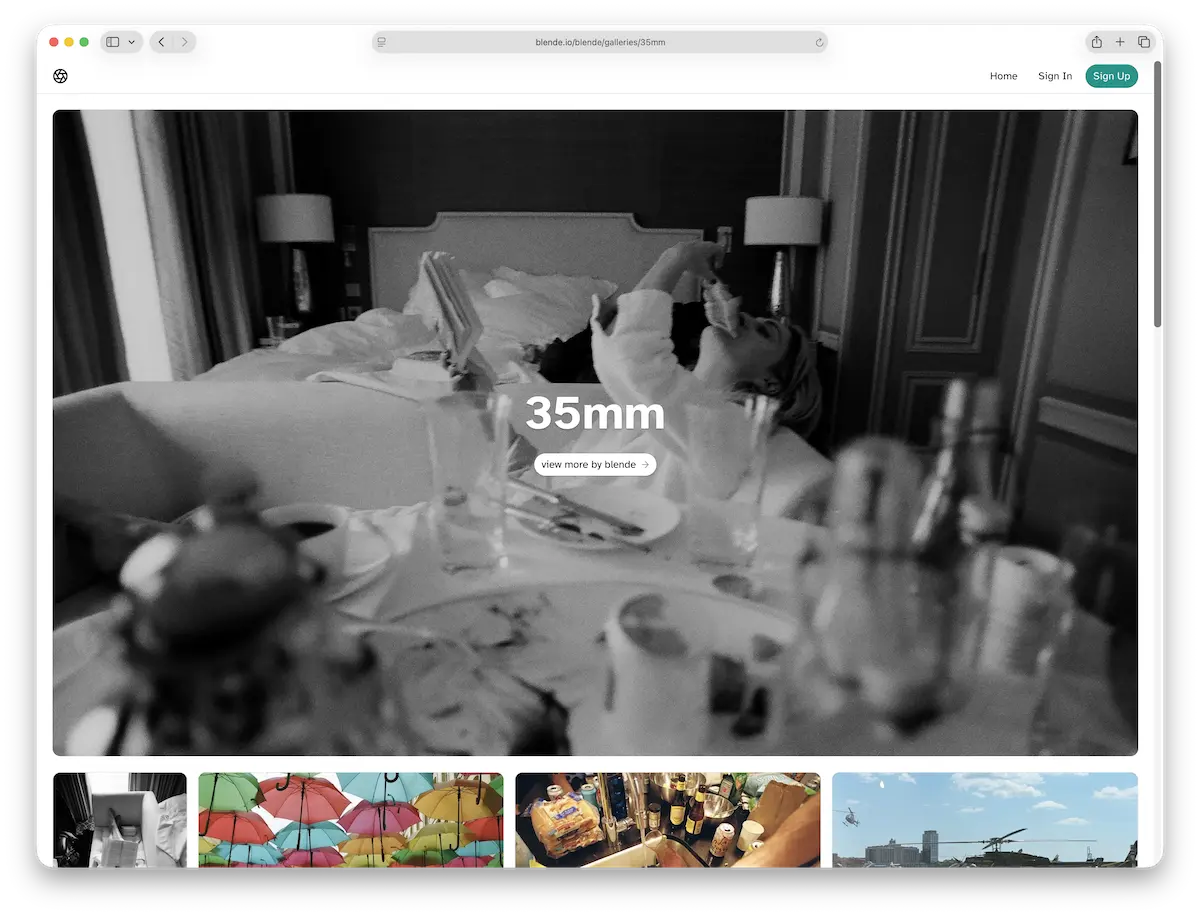
Task: Open the kitchen counter bottles photo thumbnail
Action: (667, 819)
